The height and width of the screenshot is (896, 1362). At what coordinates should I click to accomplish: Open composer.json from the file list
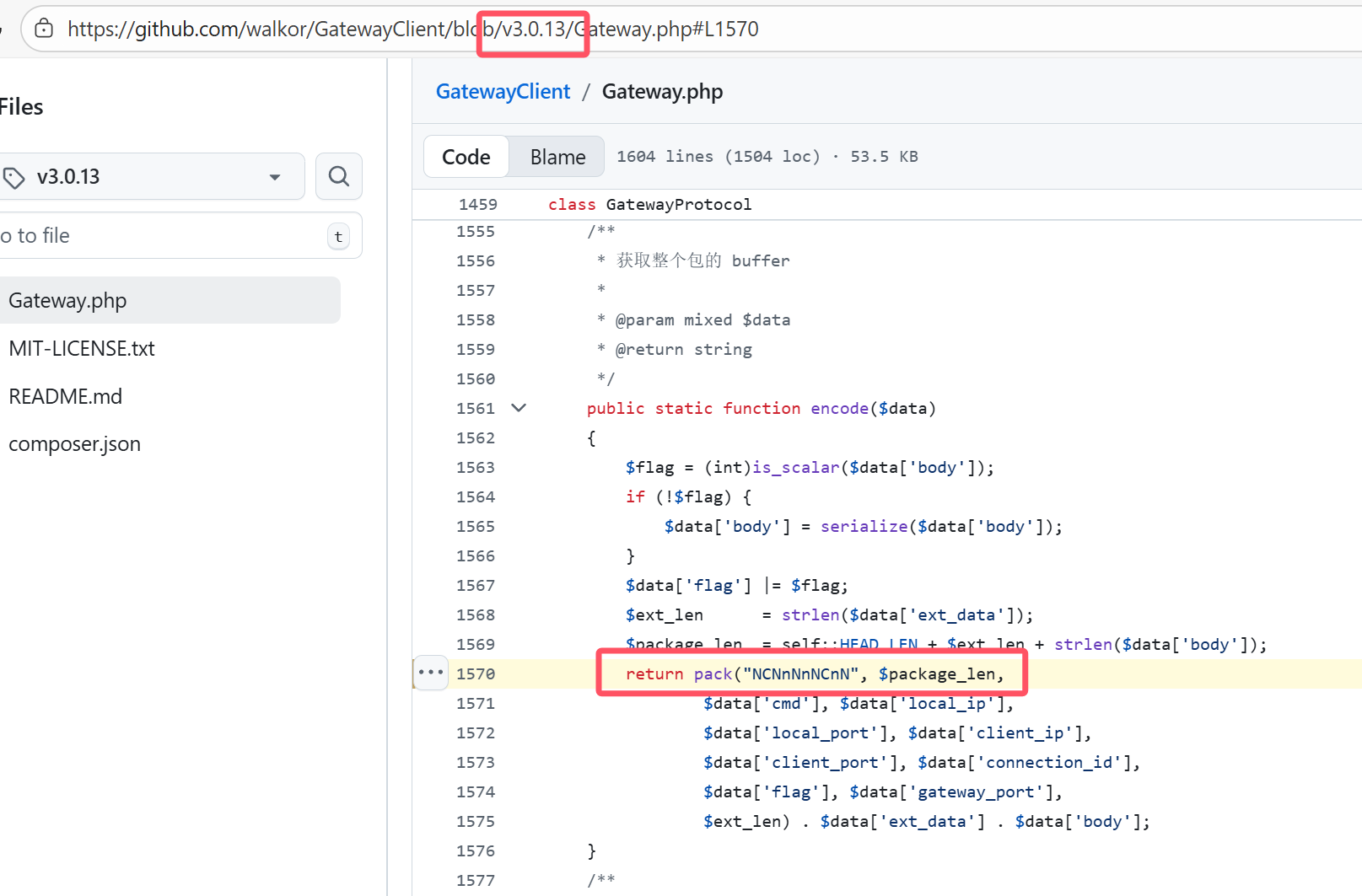[x=74, y=444]
